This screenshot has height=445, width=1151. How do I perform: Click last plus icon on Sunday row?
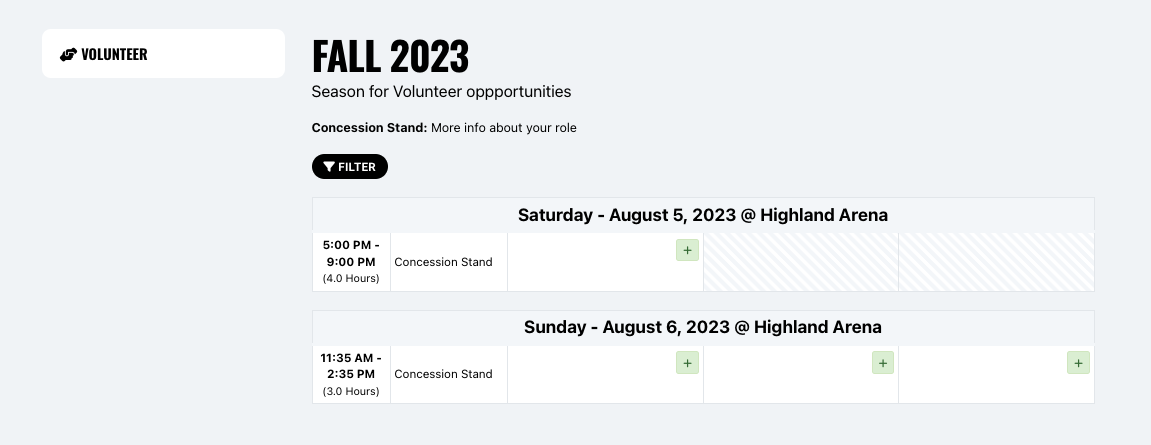click(x=1078, y=362)
